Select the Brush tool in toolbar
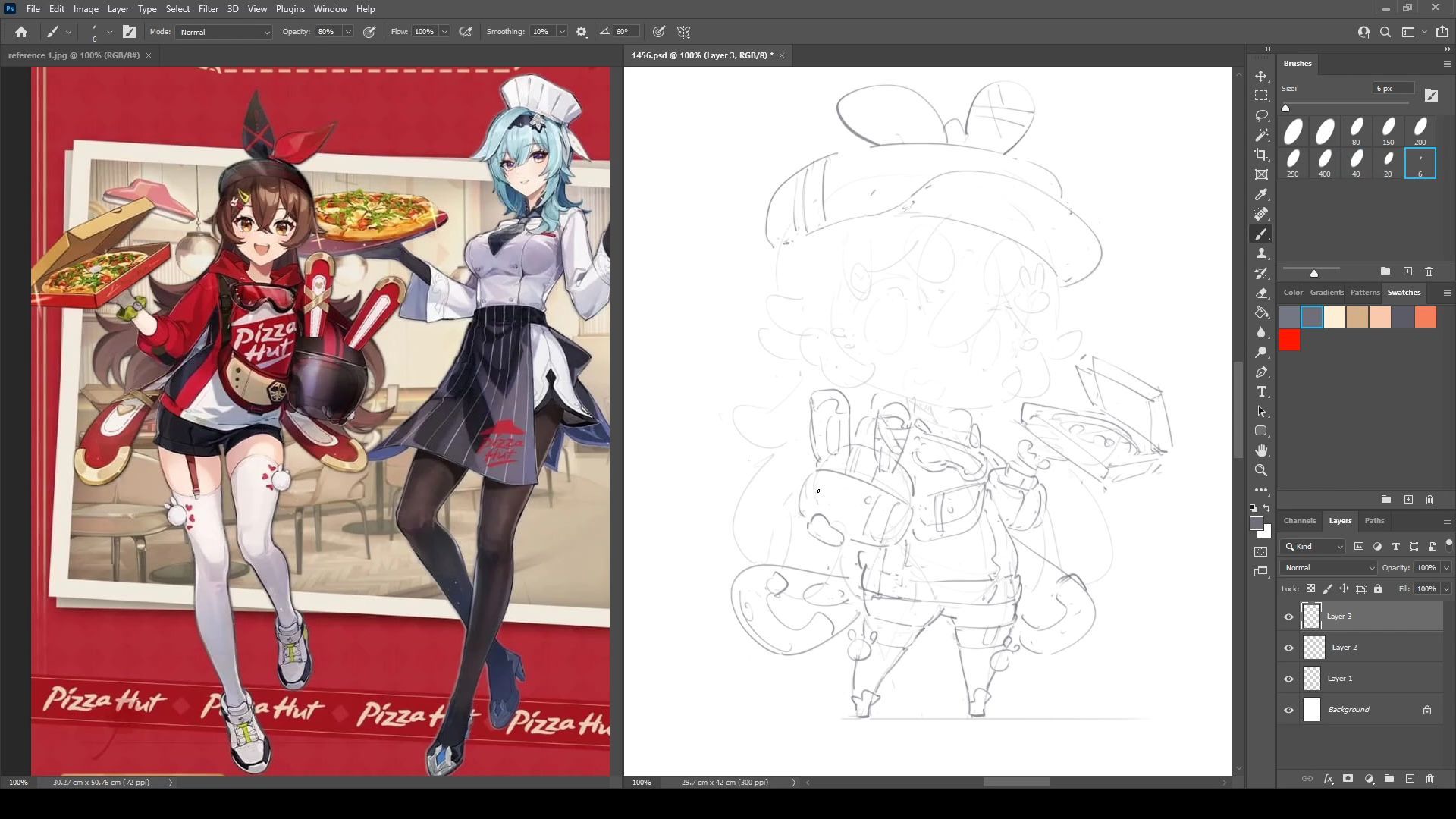This screenshot has width=1456, height=819. (1261, 234)
